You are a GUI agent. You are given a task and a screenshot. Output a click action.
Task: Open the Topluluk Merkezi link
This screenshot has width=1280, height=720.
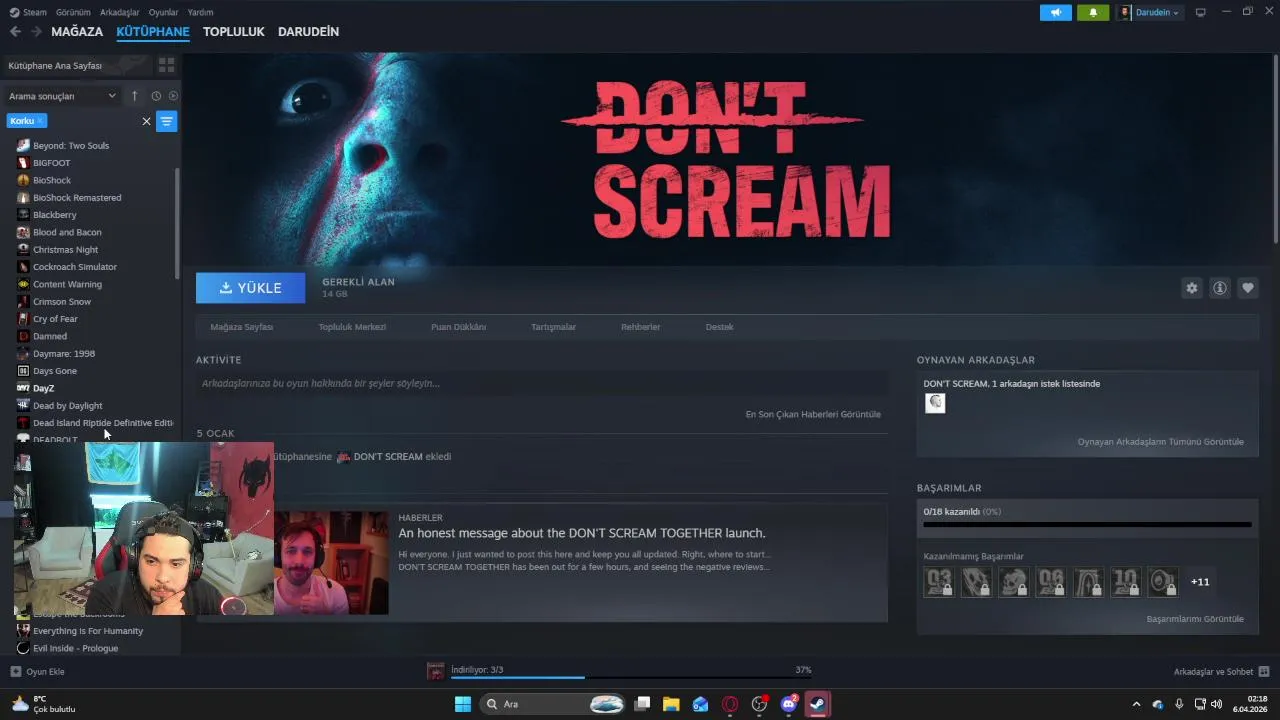(352, 327)
